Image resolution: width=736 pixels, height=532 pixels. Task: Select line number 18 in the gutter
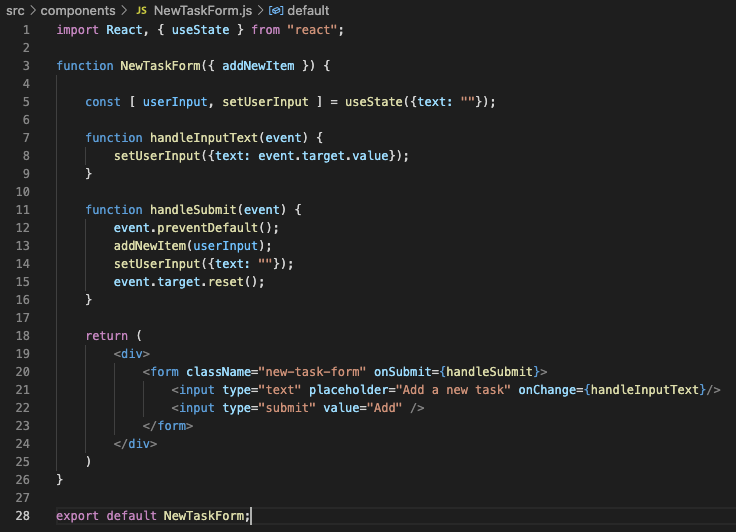(x=23, y=336)
